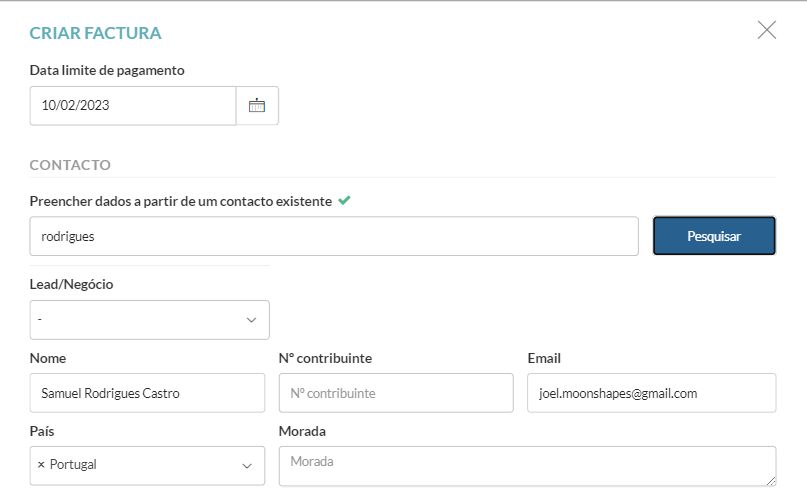Click the Email label

[544, 358]
